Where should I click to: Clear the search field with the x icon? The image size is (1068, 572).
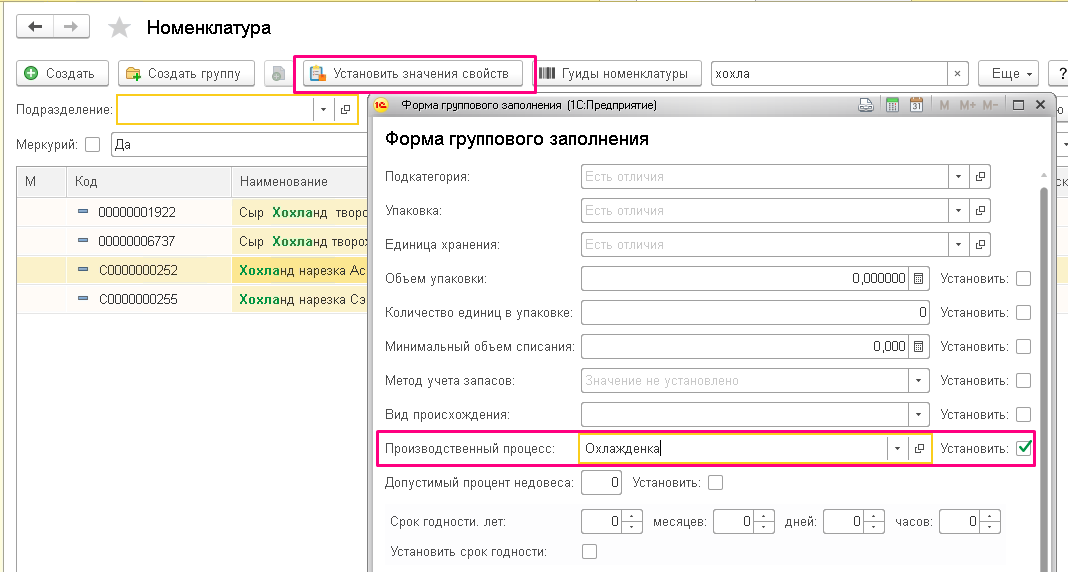[957, 74]
